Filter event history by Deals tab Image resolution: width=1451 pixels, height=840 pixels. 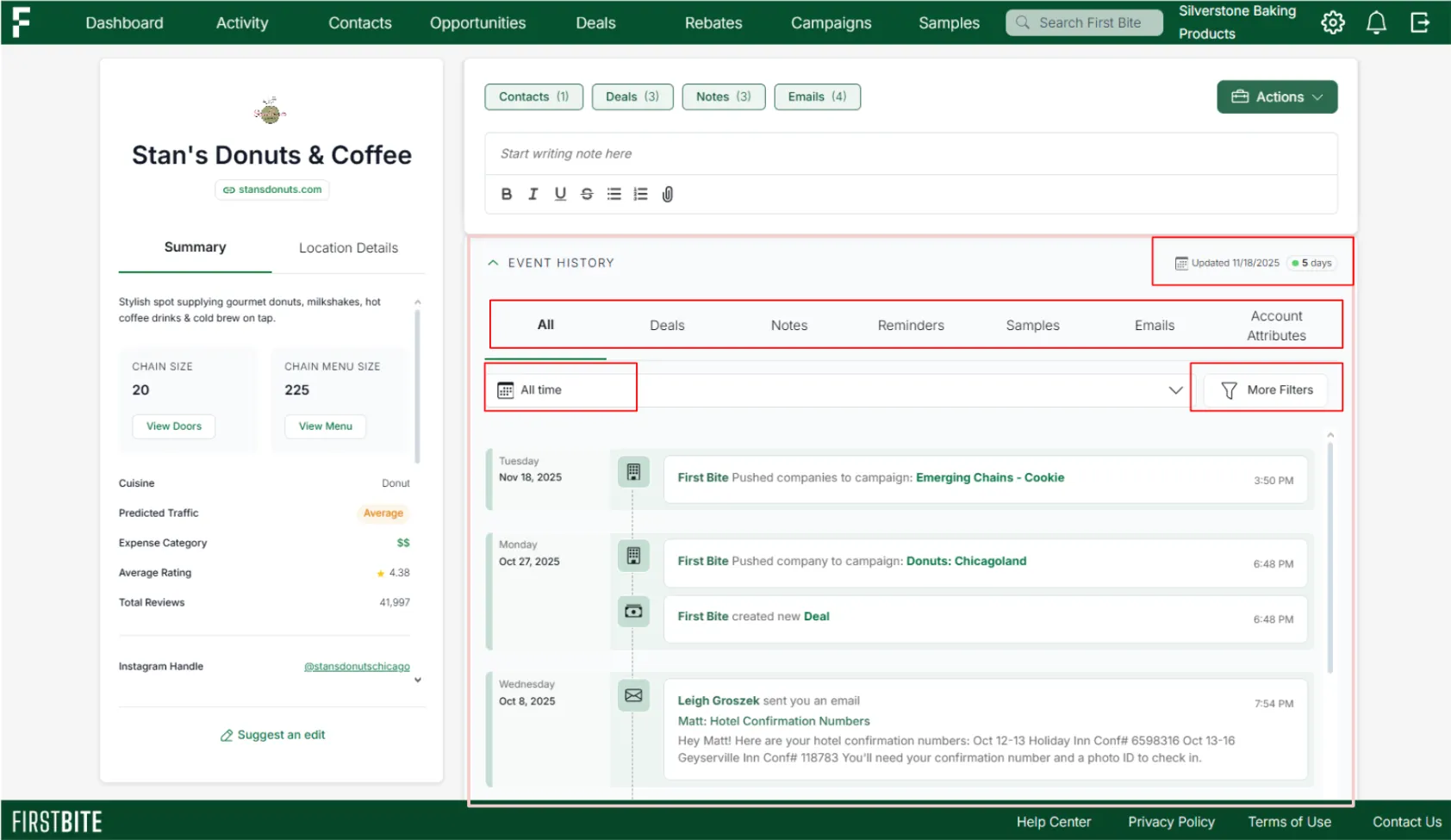point(667,326)
